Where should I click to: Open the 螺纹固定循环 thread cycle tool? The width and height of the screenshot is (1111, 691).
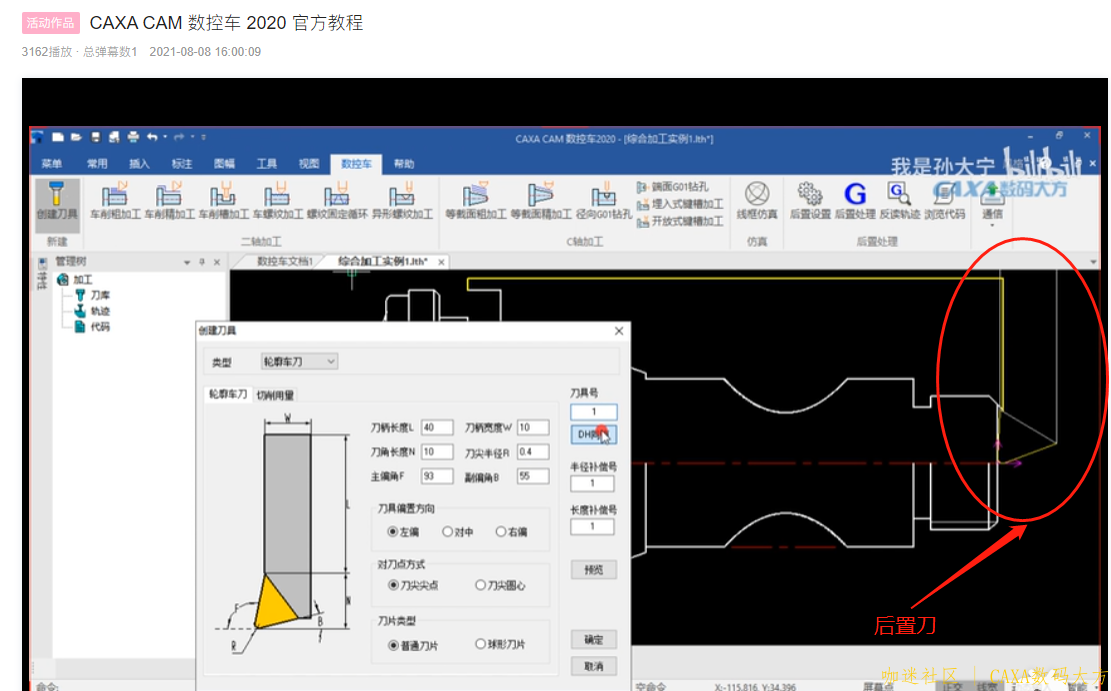(x=337, y=201)
